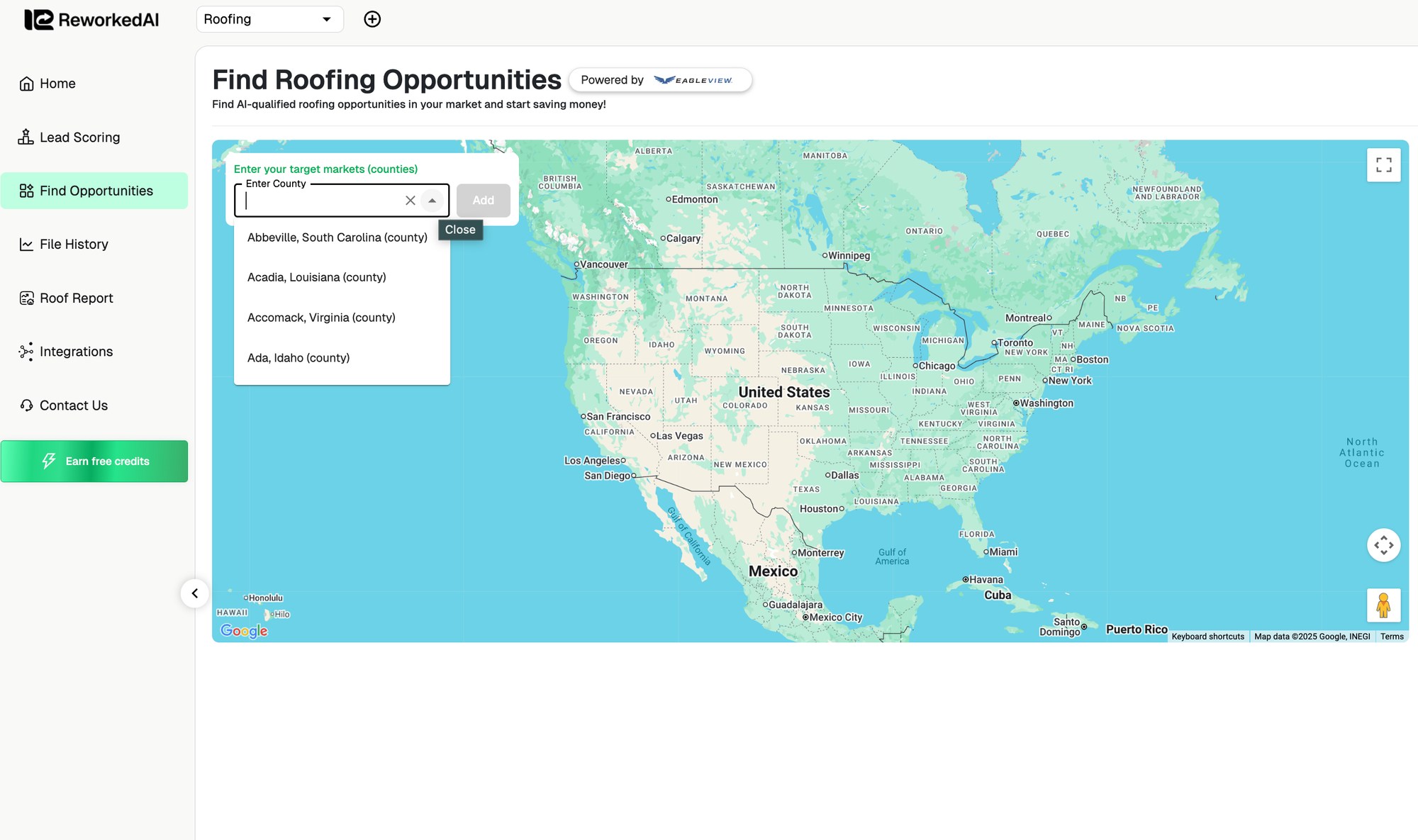Image resolution: width=1418 pixels, height=840 pixels.
Task: Select the Street View pegman icon
Action: (1383, 605)
